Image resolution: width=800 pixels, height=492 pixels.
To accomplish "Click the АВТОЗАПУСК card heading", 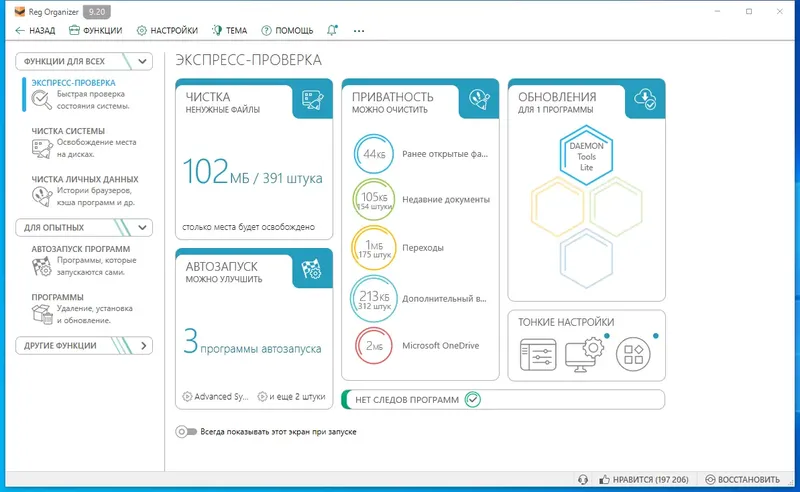I will coord(221,266).
